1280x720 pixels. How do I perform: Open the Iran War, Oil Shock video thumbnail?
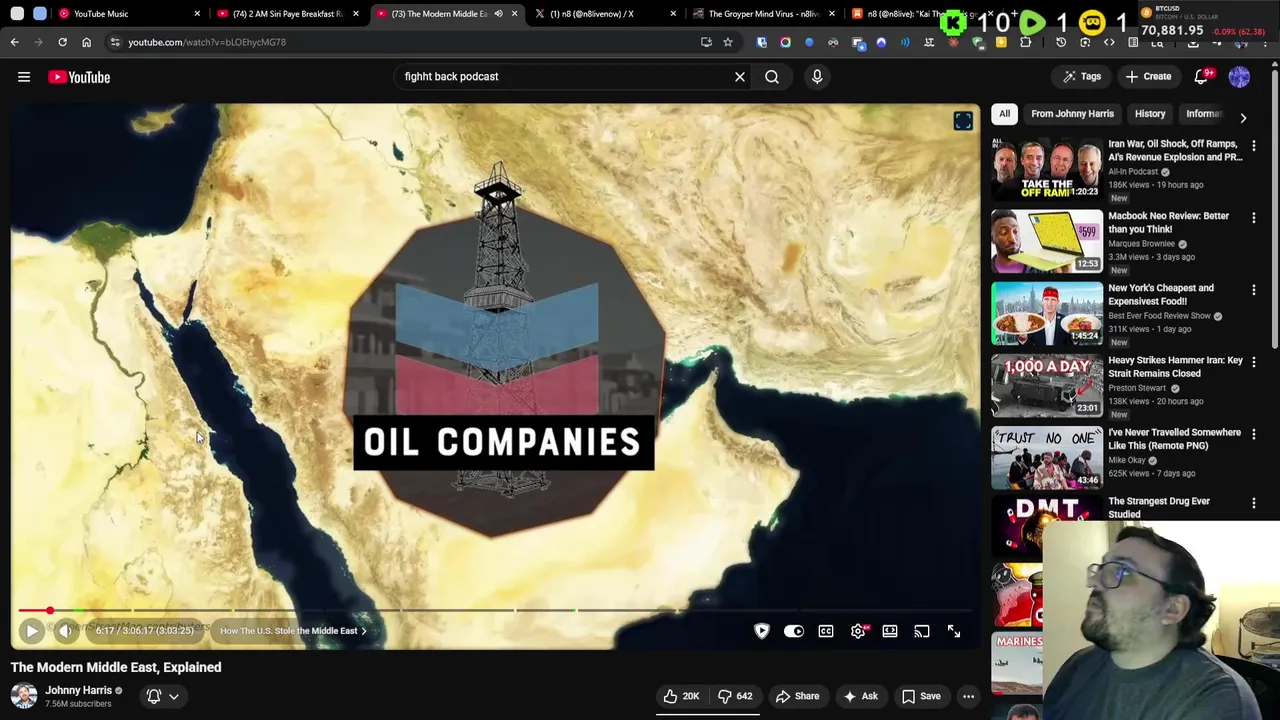[1046, 168]
